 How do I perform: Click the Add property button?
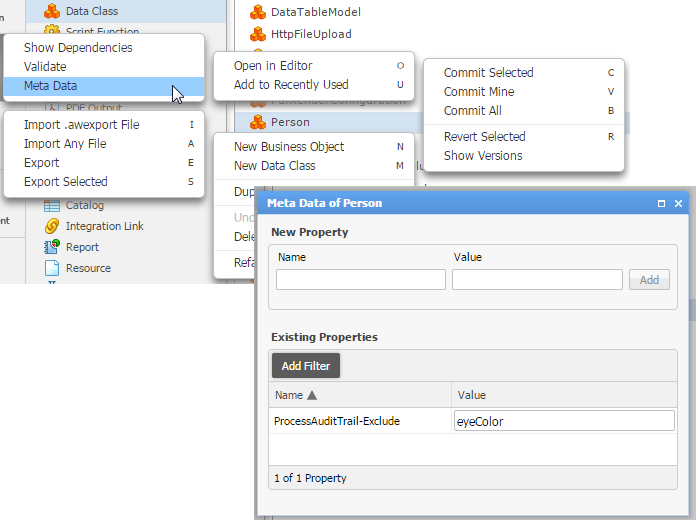pyautogui.click(x=648, y=280)
